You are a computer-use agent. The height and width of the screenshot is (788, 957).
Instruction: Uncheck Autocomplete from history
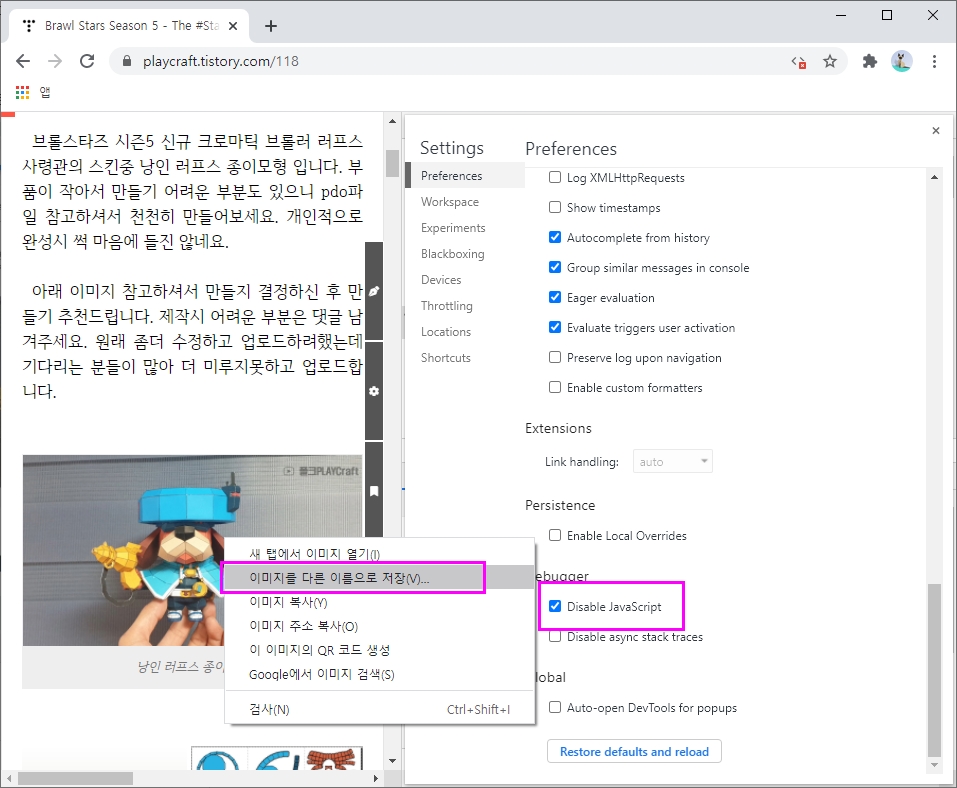coord(555,237)
